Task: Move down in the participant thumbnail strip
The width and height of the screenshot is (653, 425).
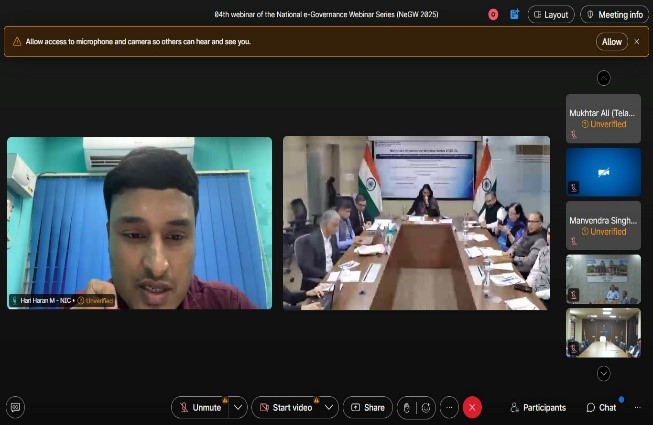Action: [603, 373]
